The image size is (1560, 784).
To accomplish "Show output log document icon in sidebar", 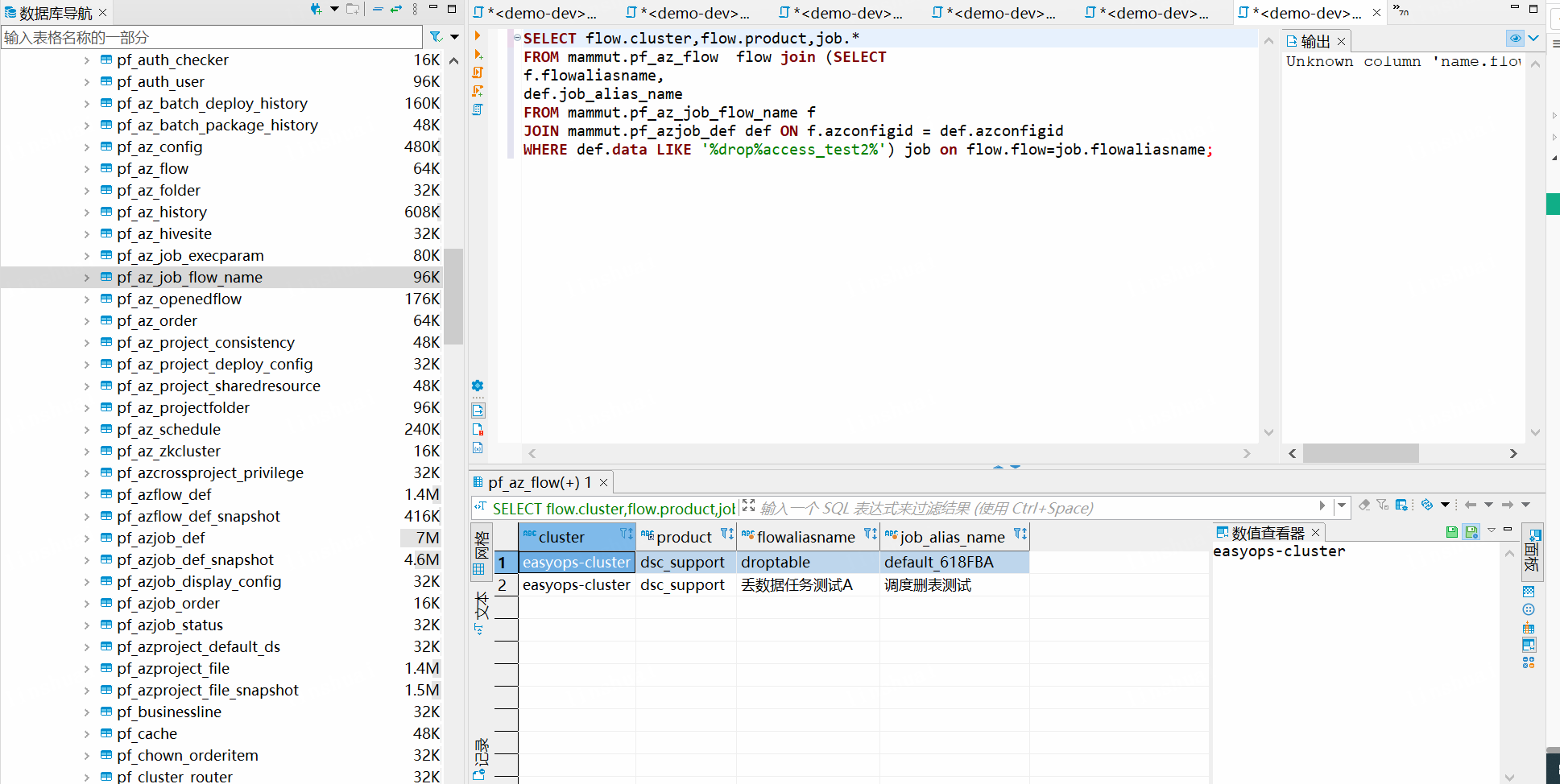I will pyautogui.click(x=478, y=429).
